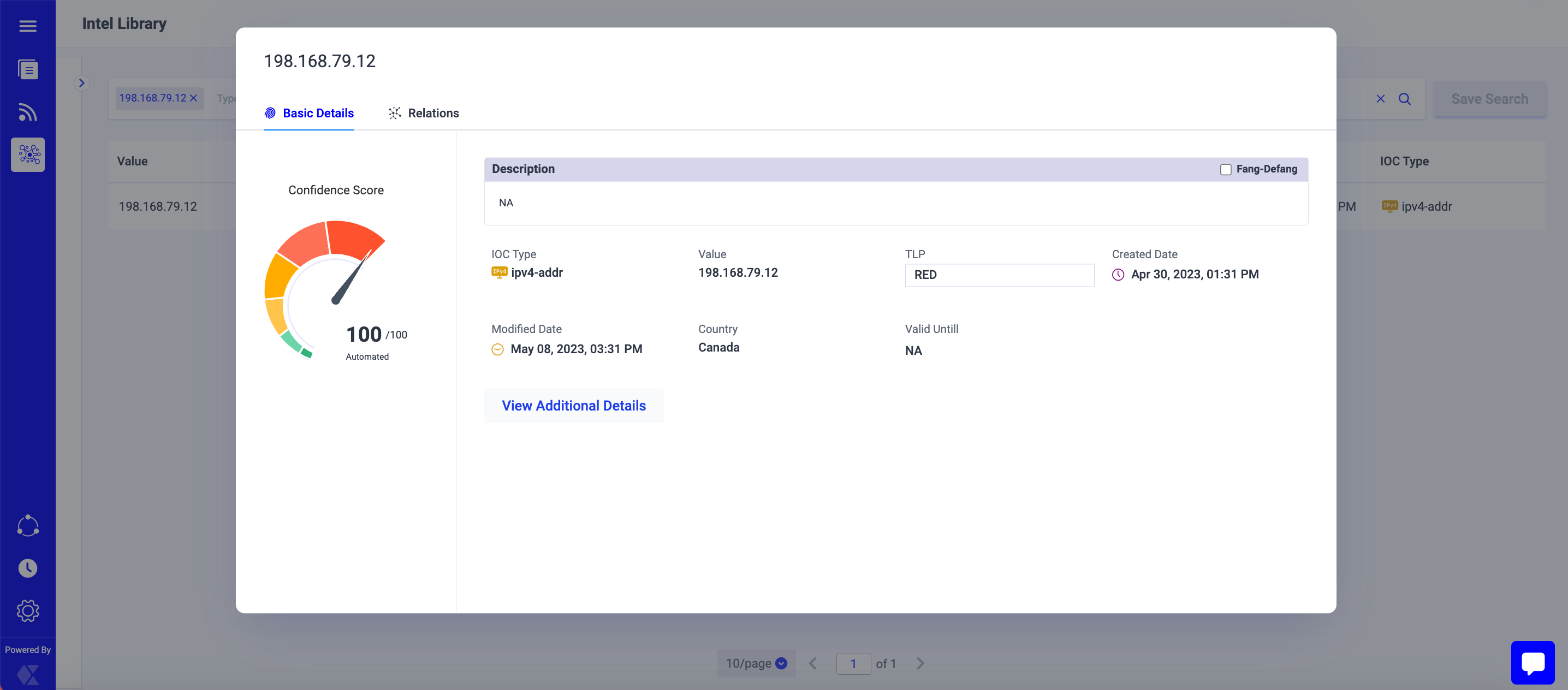Screen dimensions: 1568x690
Task: Open the documents sidebar icon
Action: tap(27, 69)
